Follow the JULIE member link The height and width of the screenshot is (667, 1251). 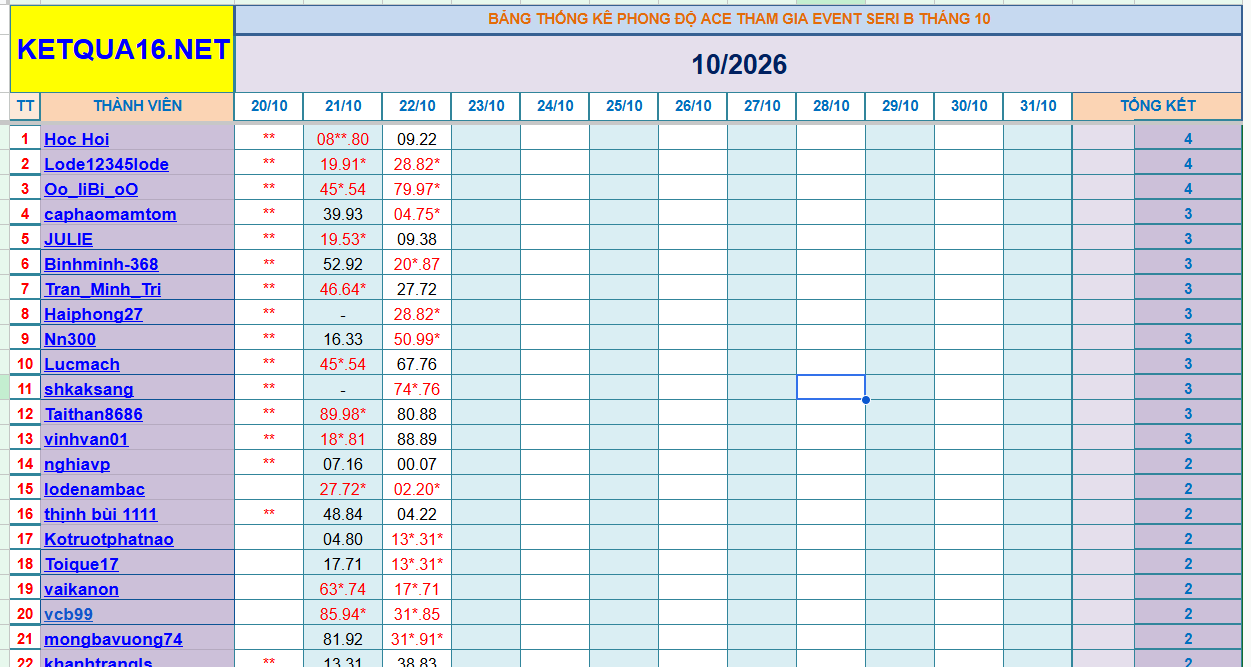[68, 239]
